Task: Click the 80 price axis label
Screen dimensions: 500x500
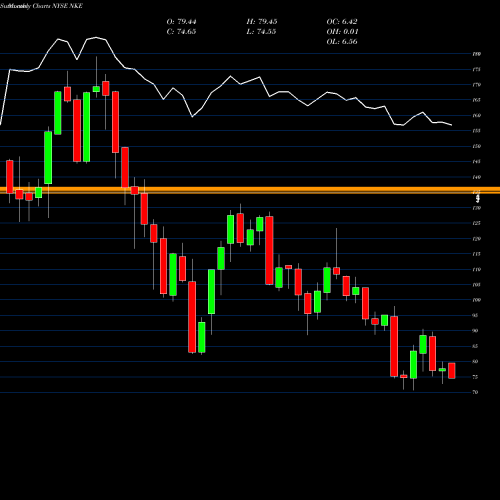Action: tap(475, 361)
